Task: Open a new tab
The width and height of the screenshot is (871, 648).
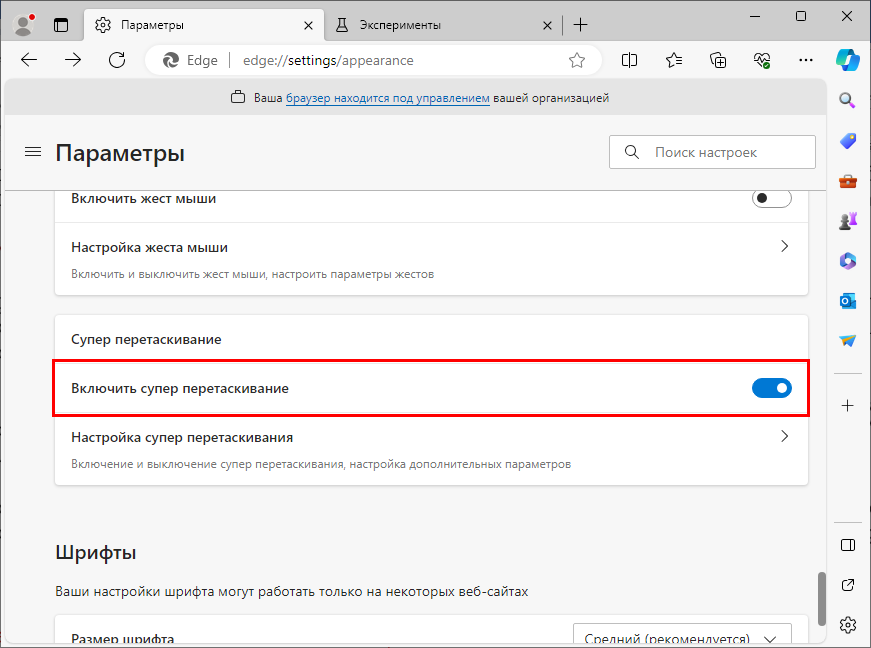Action: (x=580, y=25)
